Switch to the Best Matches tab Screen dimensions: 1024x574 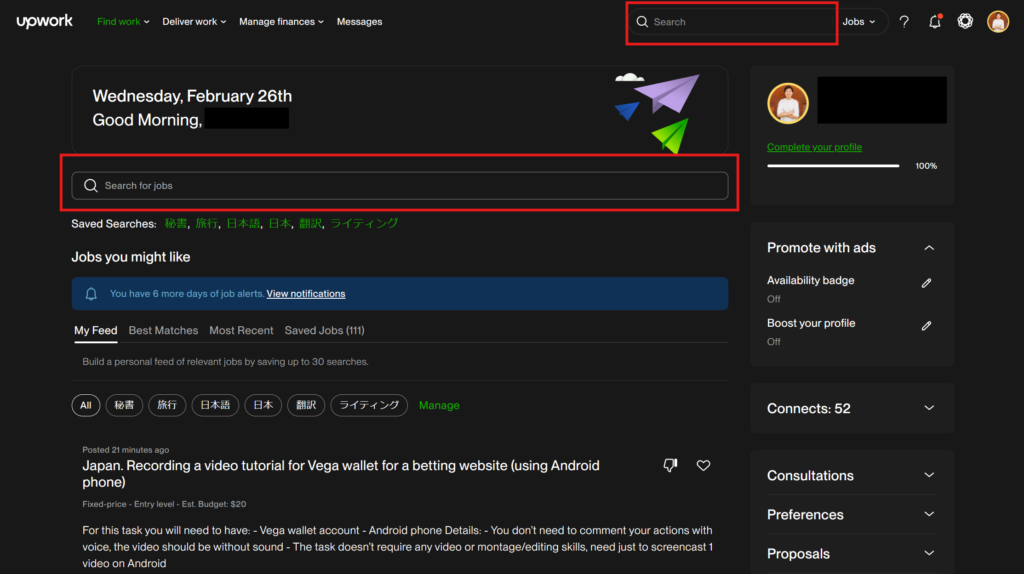(x=163, y=330)
